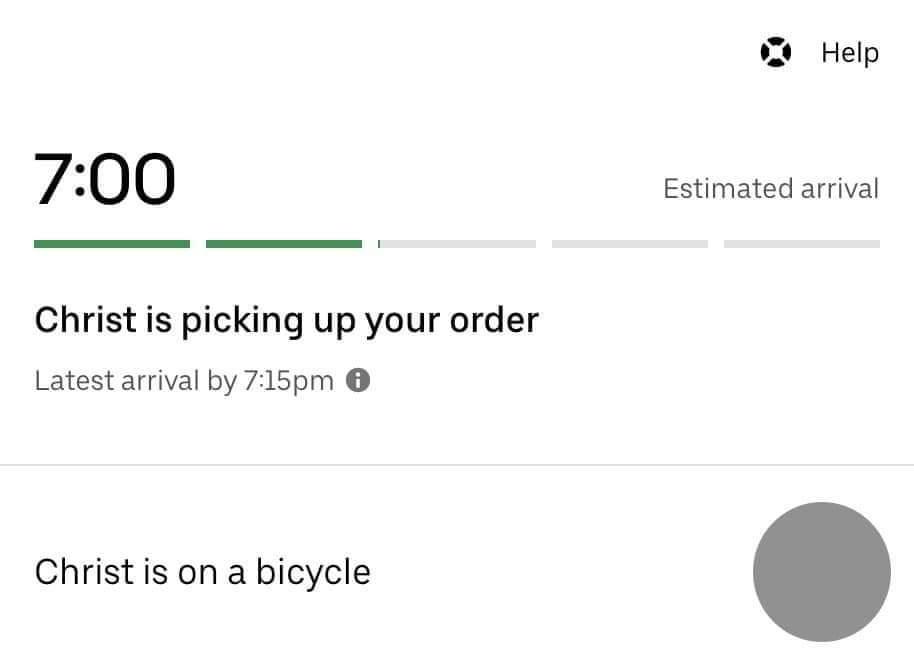Click the 7:15pm time text
This screenshot has height=662, width=914.
pos(289,382)
